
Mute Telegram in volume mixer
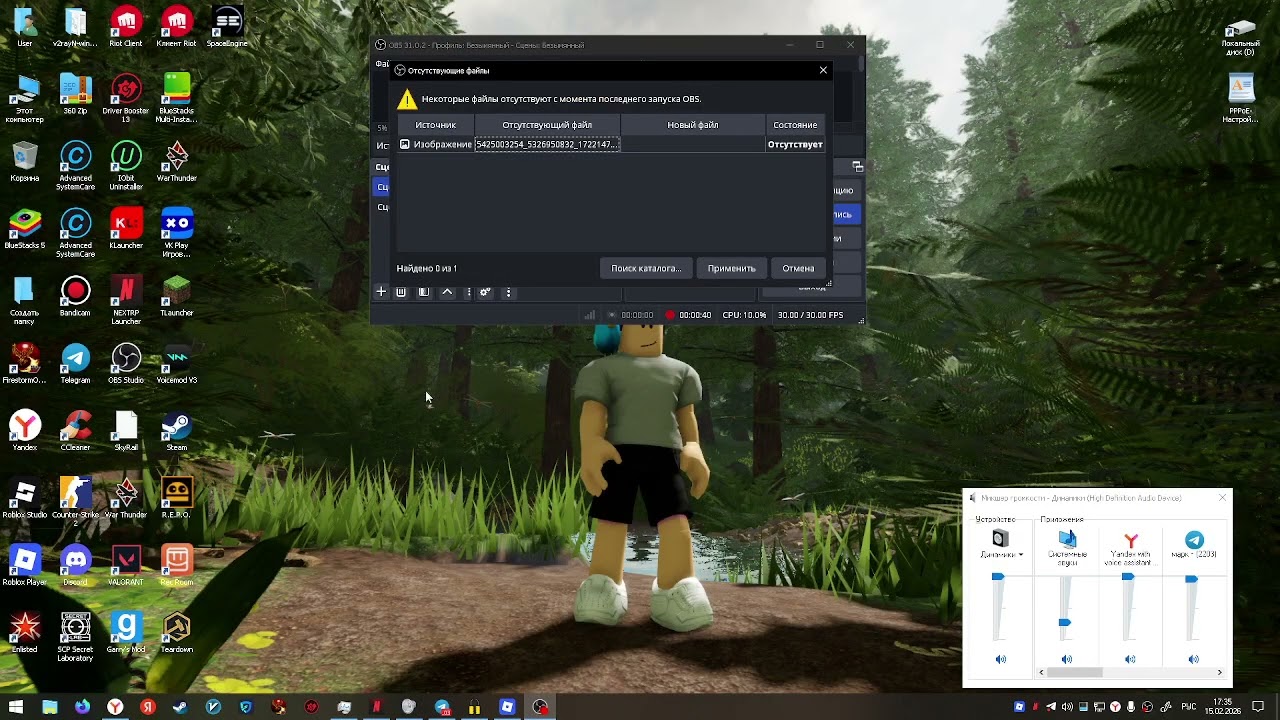tap(1193, 659)
